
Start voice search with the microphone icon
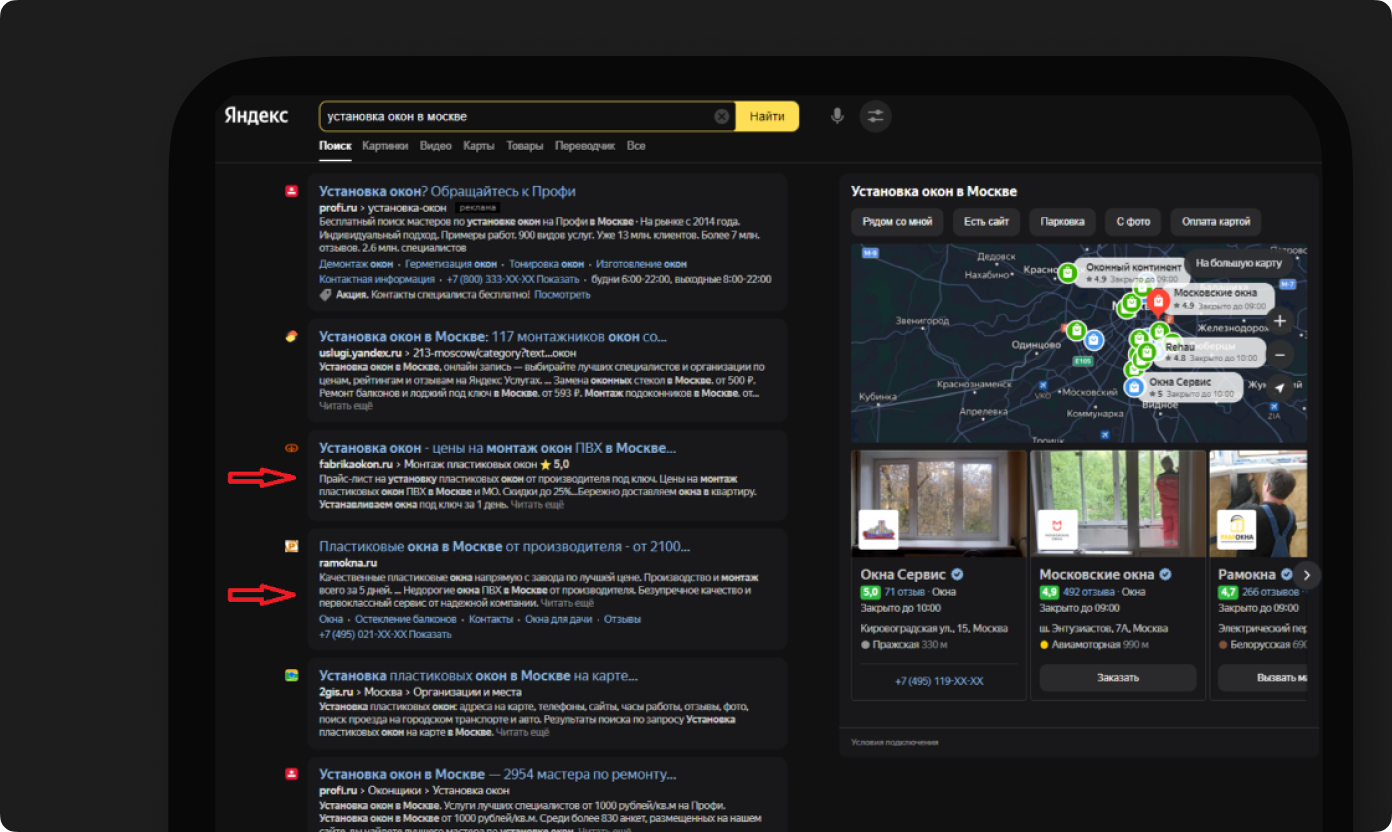(x=838, y=116)
